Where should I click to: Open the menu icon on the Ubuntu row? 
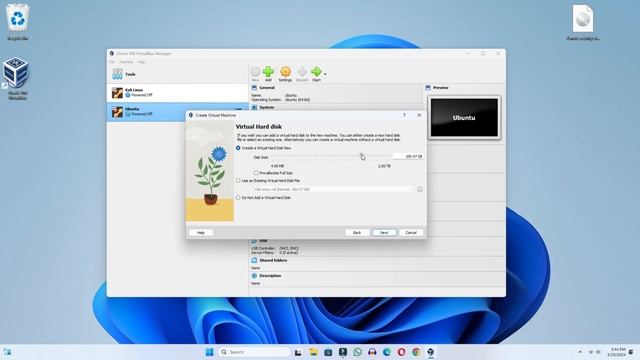239,109
